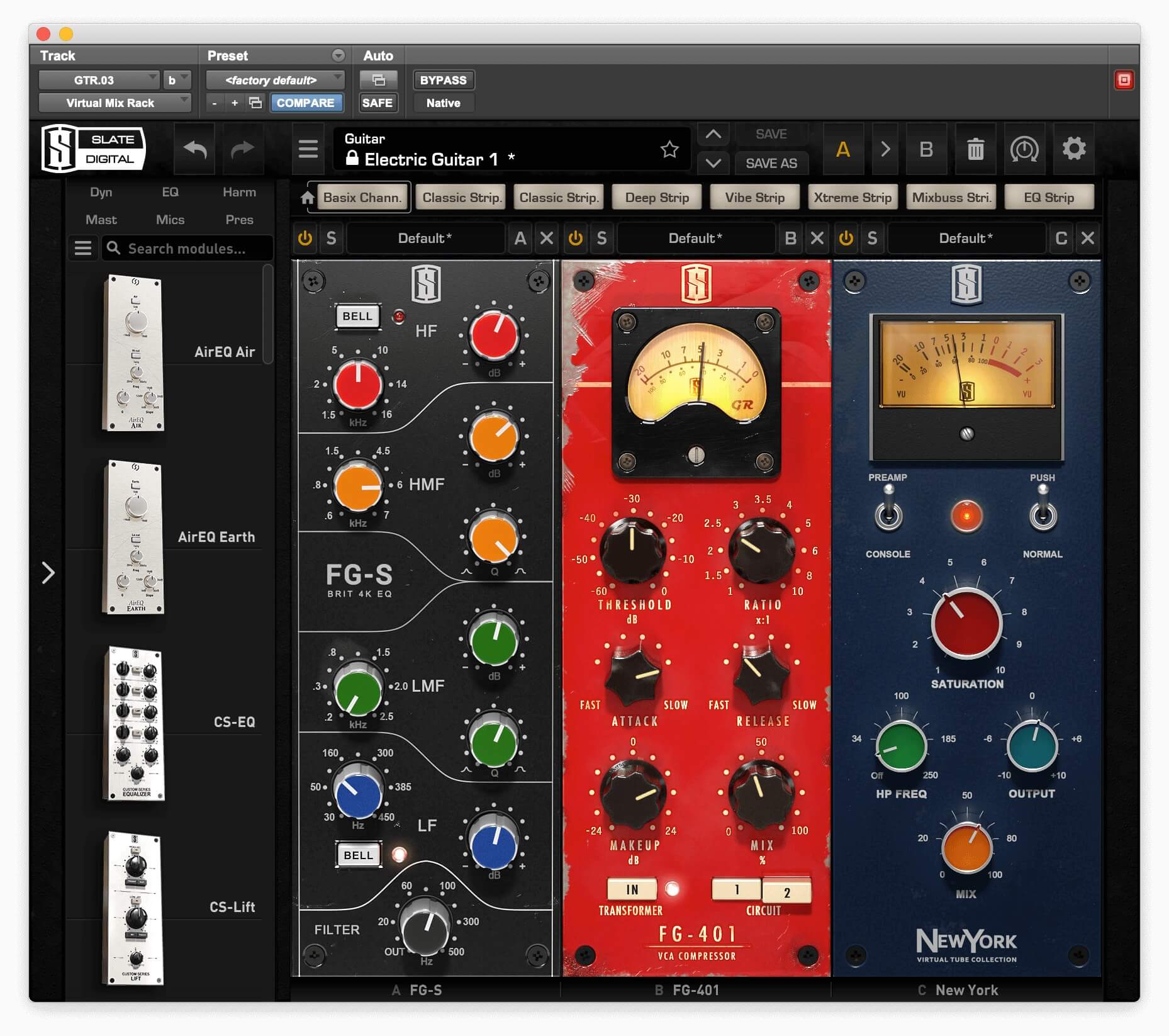1169x1036 pixels.
Task: Click the home icon beside strip presets
Action: pyautogui.click(x=307, y=198)
